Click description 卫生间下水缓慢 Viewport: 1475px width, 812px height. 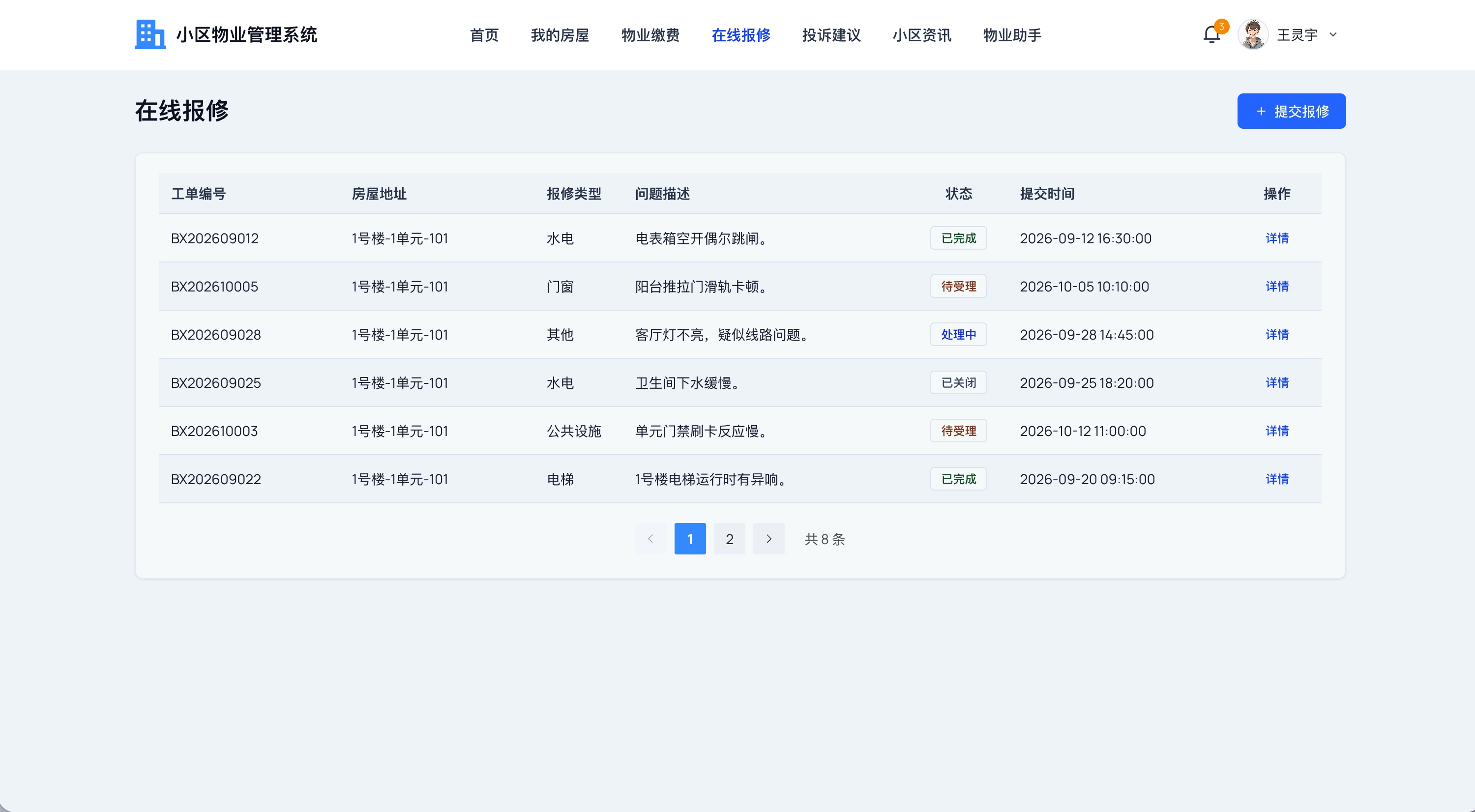[x=688, y=382]
